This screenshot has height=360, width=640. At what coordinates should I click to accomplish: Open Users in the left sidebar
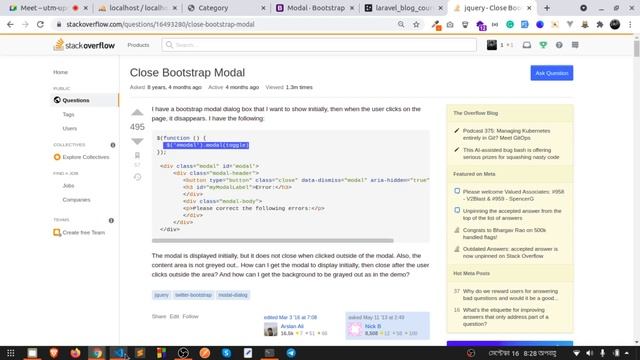point(70,128)
